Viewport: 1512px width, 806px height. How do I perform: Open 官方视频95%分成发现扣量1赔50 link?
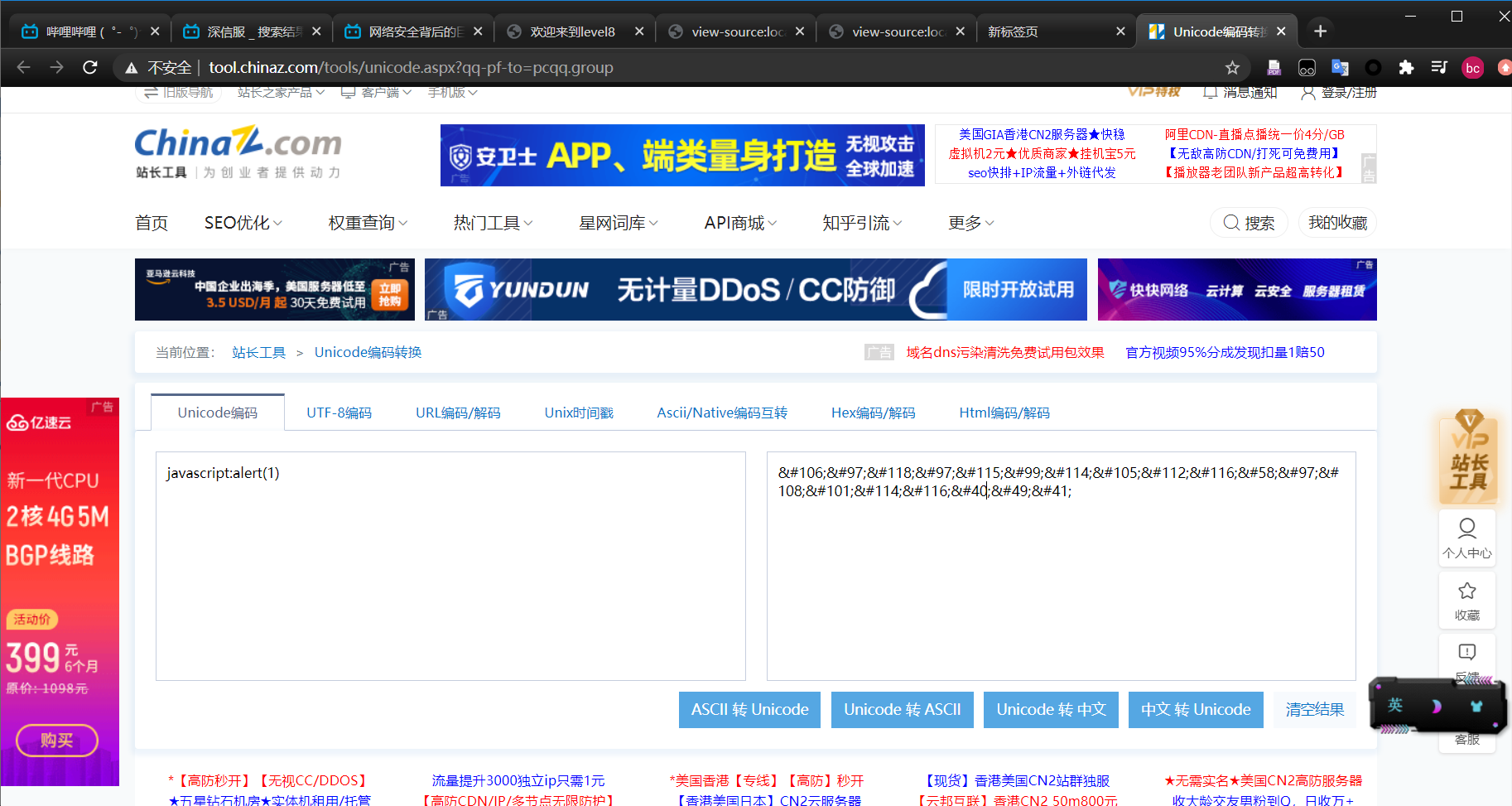pos(1225,353)
